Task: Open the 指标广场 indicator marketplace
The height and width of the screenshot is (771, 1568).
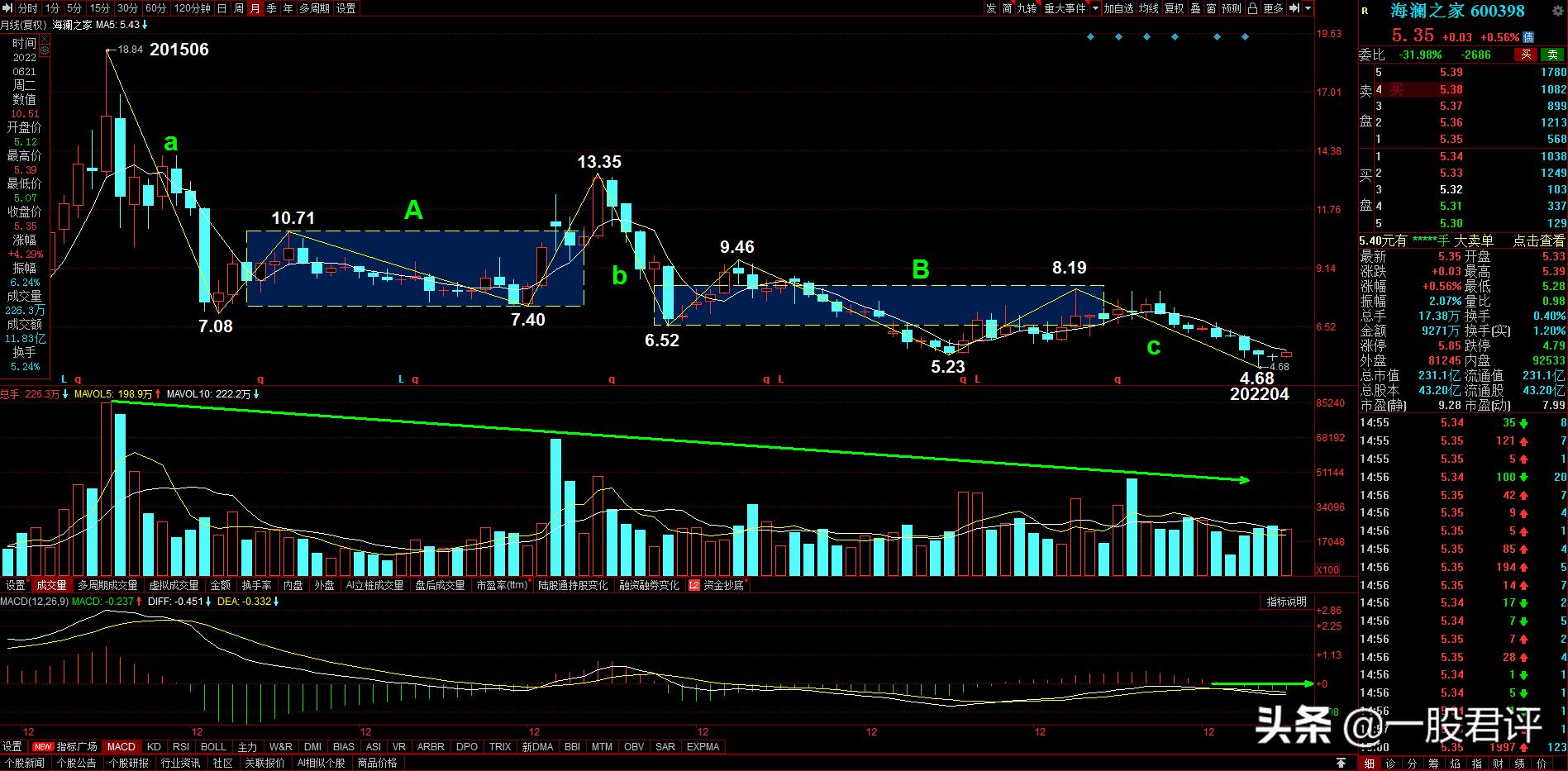Action: [77, 747]
